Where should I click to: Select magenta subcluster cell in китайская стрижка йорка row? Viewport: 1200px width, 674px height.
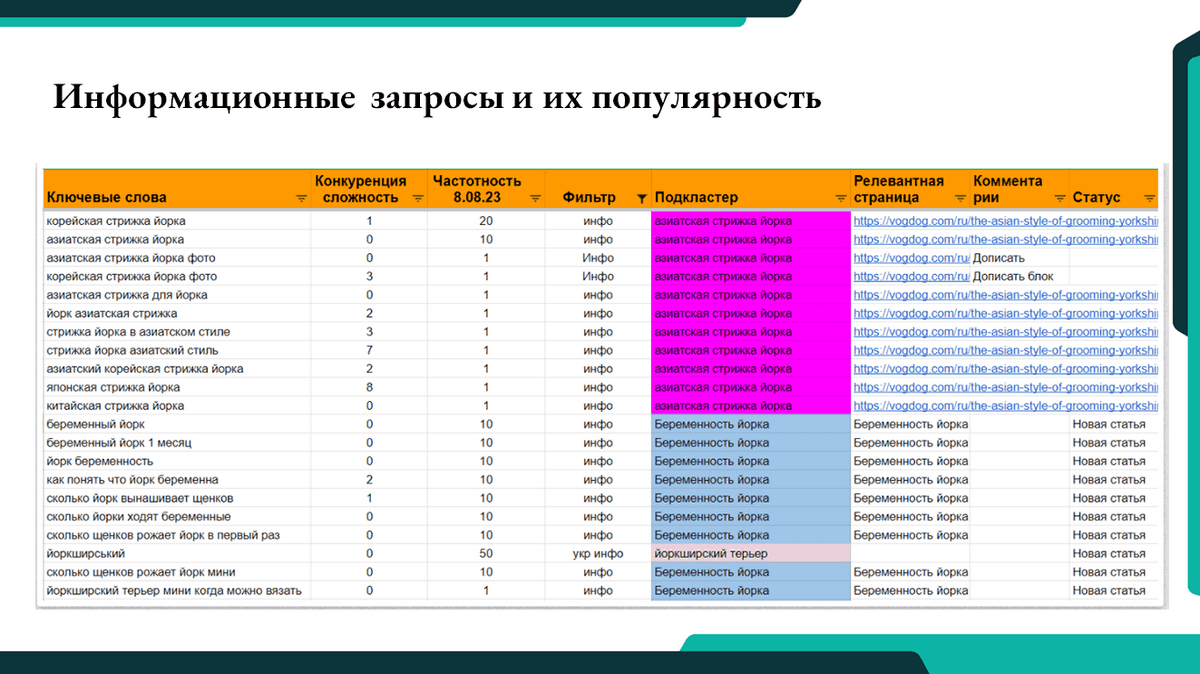click(751, 406)
